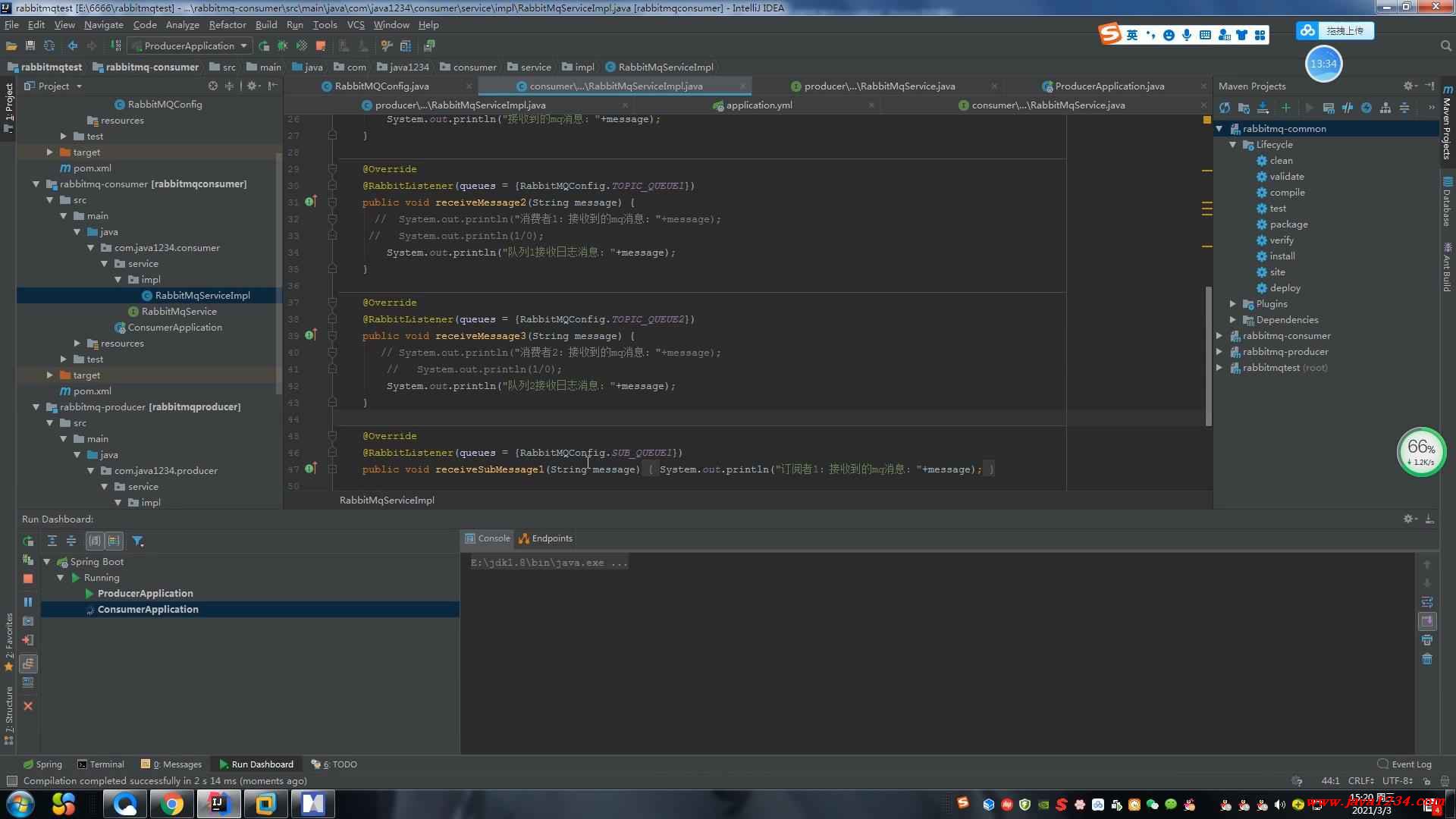
Task: Click the Pause icon in Run Dashboard
Action: [28, 602]
